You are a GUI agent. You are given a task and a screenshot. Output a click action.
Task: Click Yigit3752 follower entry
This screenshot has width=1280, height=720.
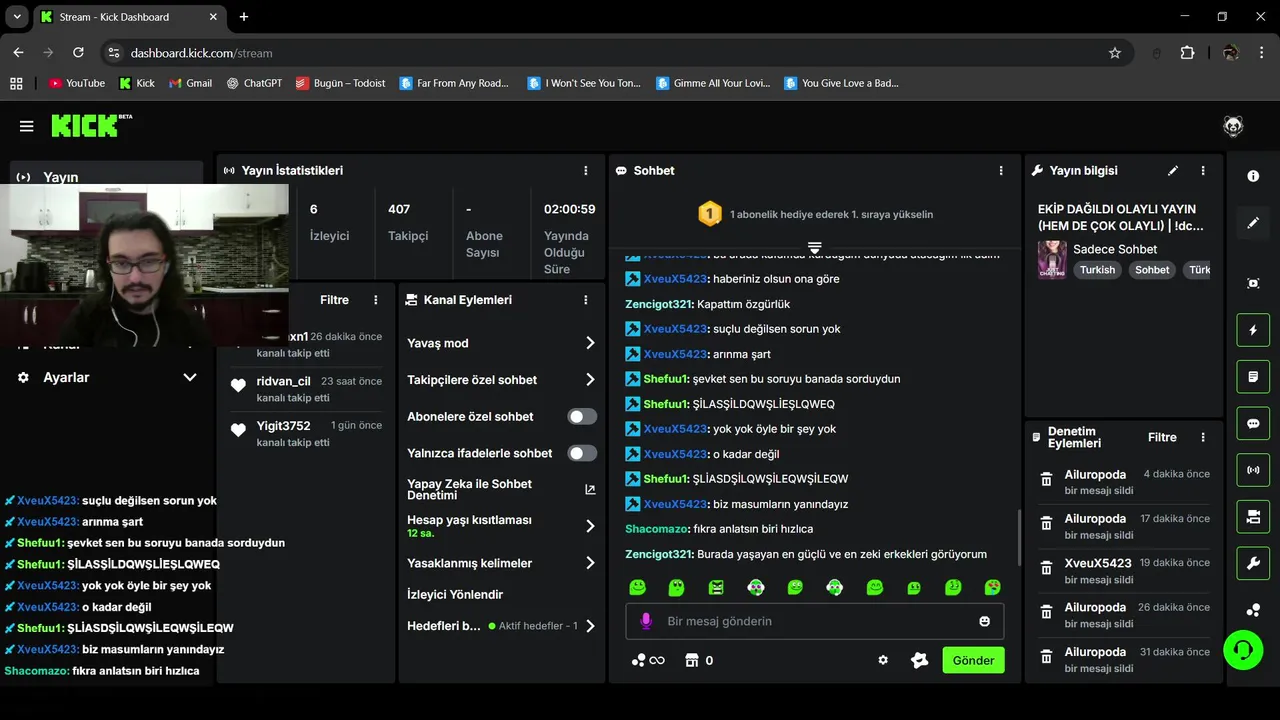click(x=306, y=433)
